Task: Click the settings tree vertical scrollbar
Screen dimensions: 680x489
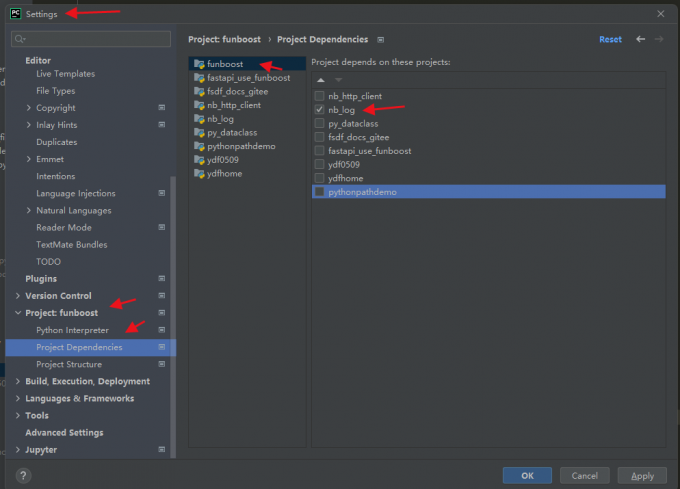Action: point(173,316)
